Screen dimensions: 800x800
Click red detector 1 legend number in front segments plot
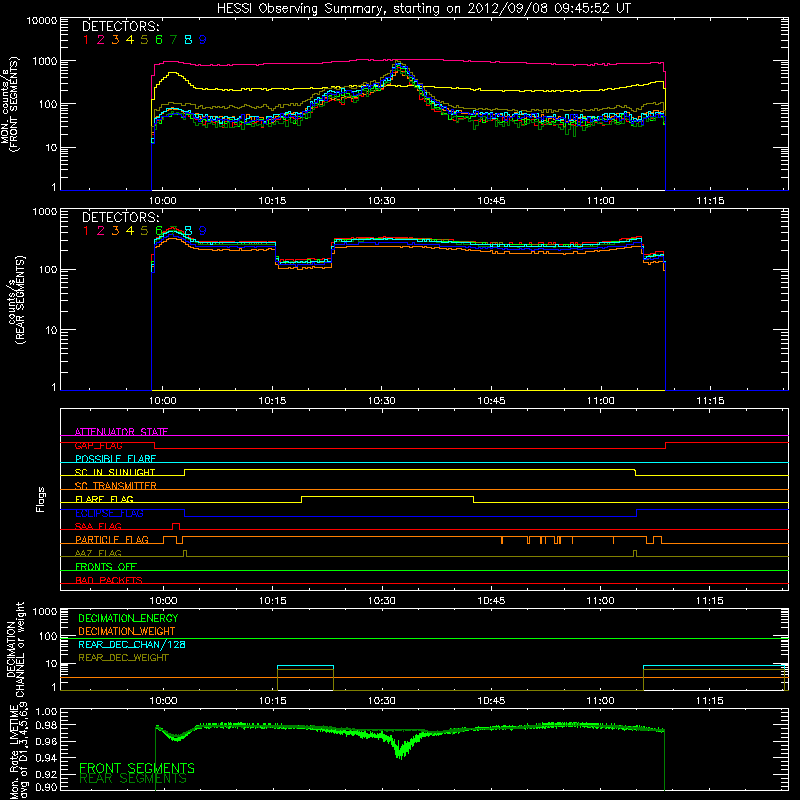(86, 40)
